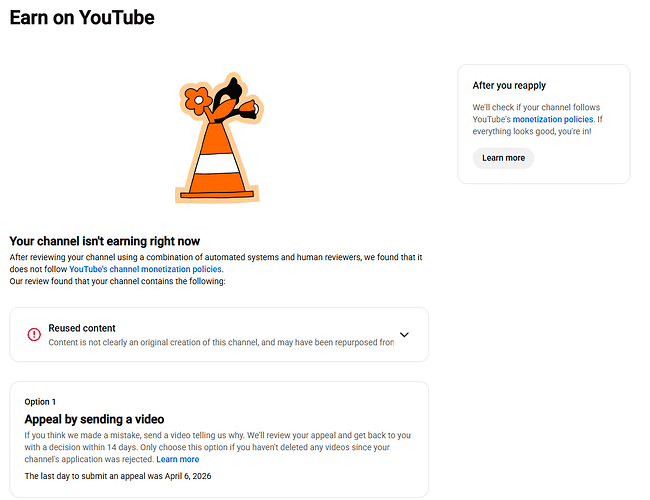Image resolution: width=650 pixels, height=500 pixels.
Task: Click the Reused content heading
Action: [x=82, y=328]
